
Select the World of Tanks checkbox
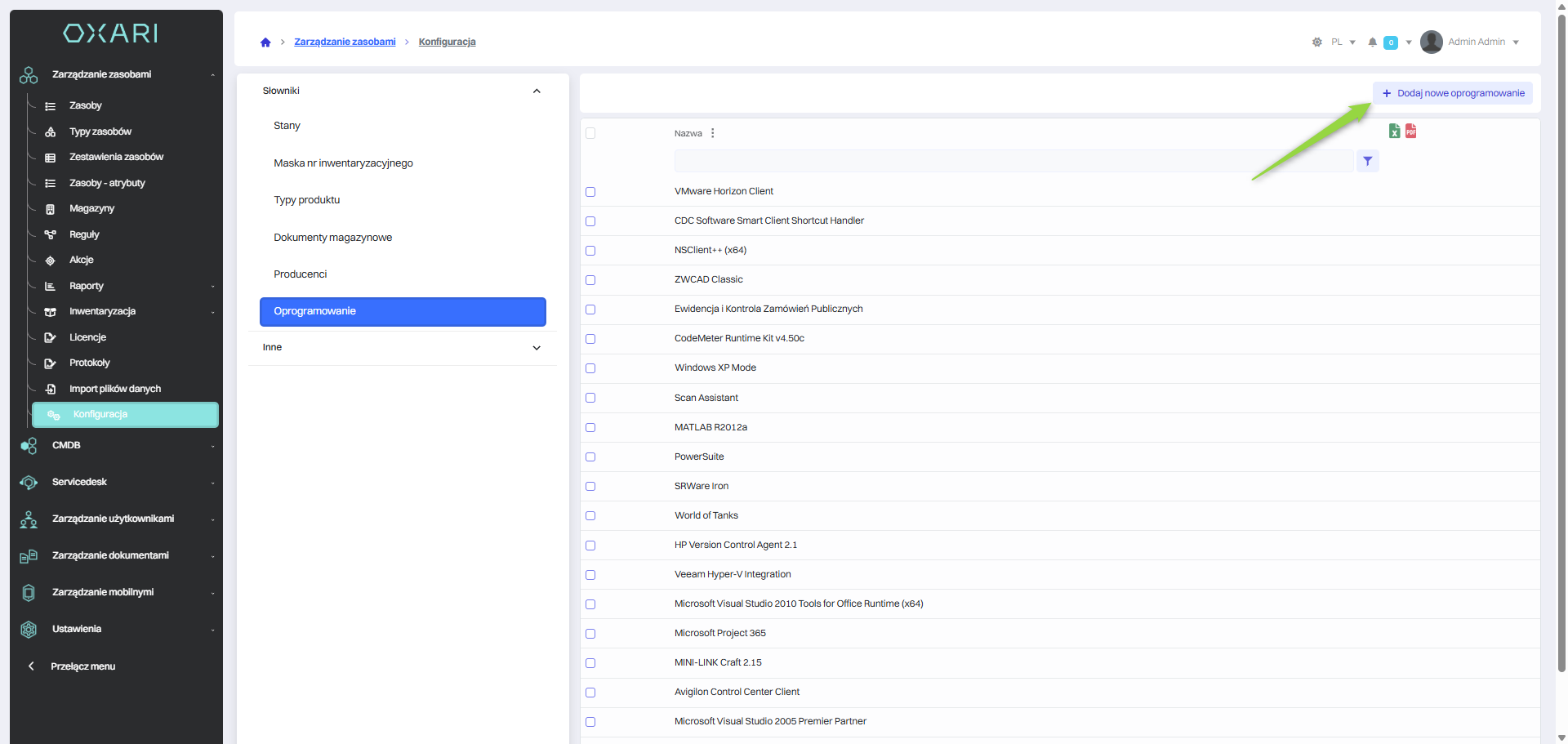click(x=590, y=516)
